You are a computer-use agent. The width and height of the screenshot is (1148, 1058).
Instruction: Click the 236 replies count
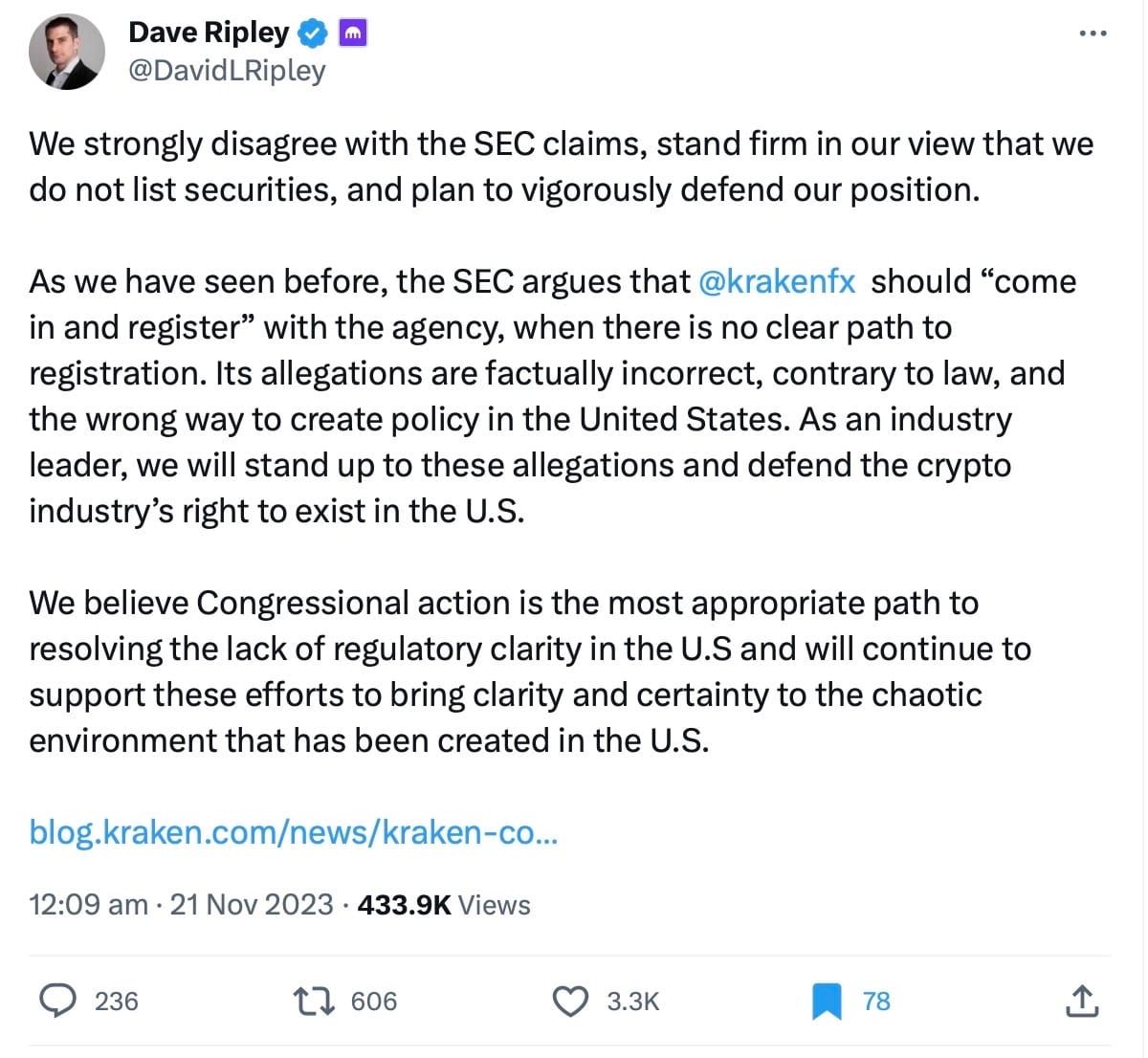(x=117, y=1001)
